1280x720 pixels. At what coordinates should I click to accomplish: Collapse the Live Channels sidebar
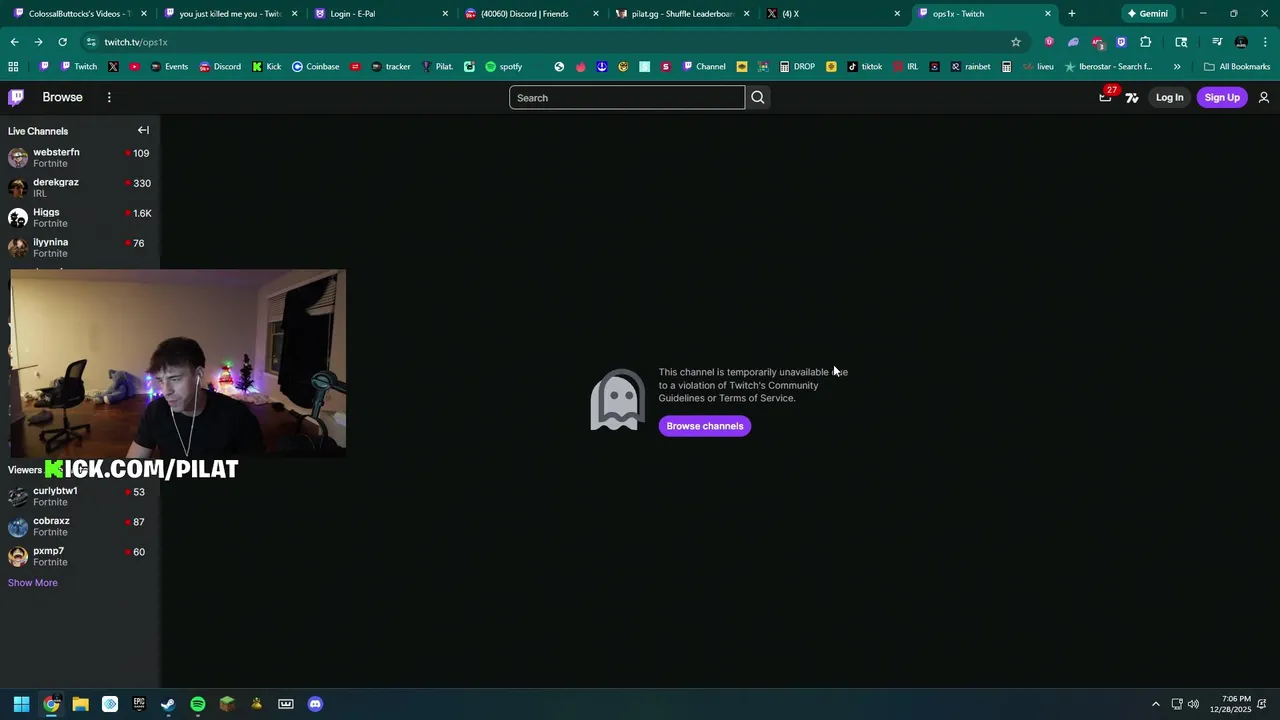[143, 130]
